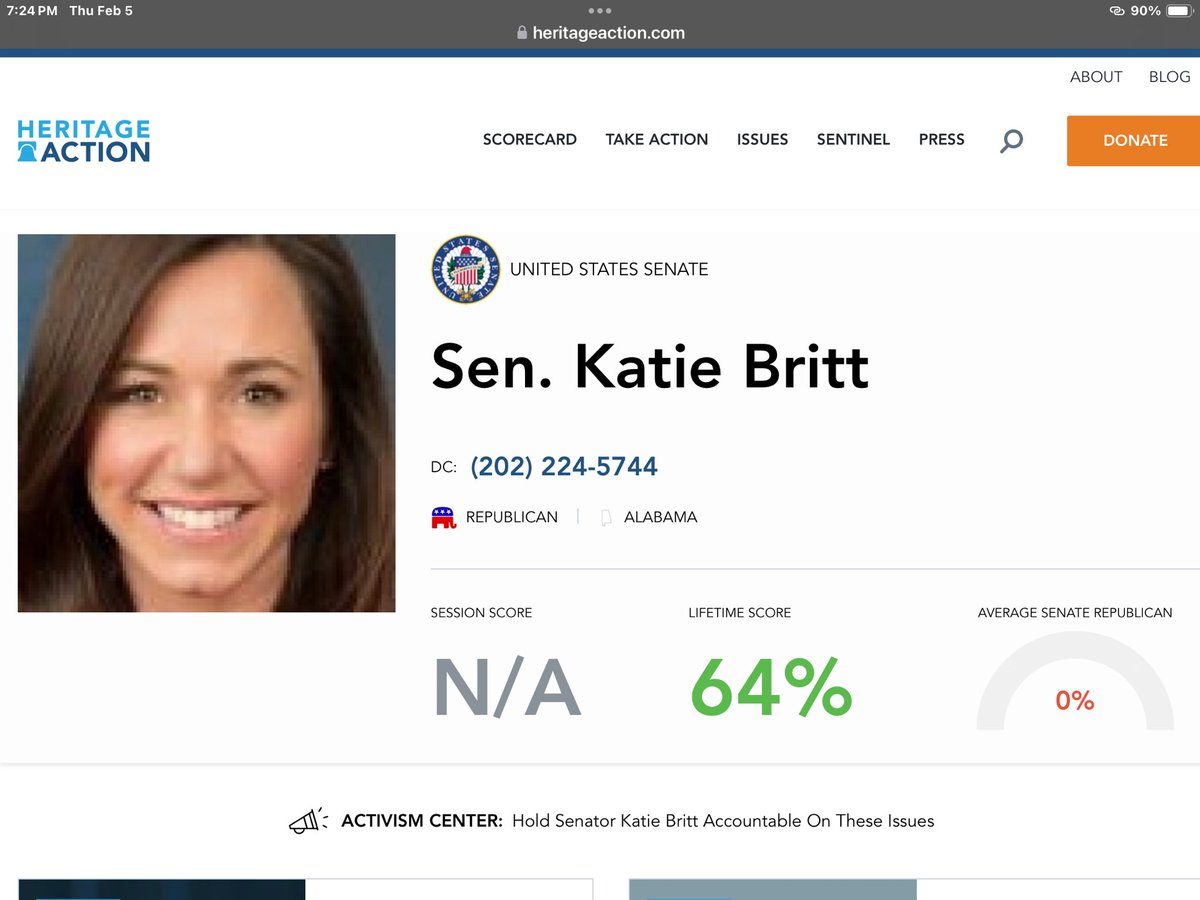
Task: Click the Activism Center heading text
Action: 422,821
